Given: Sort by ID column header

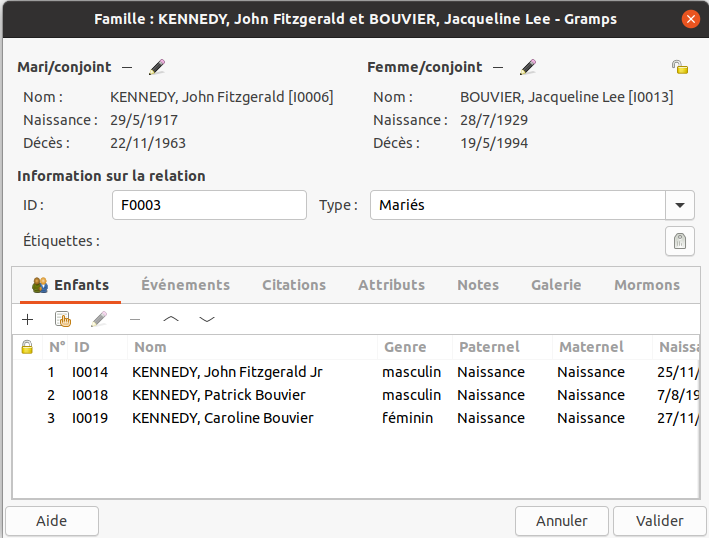Looking at the screenshot, I should pos(97,347).
